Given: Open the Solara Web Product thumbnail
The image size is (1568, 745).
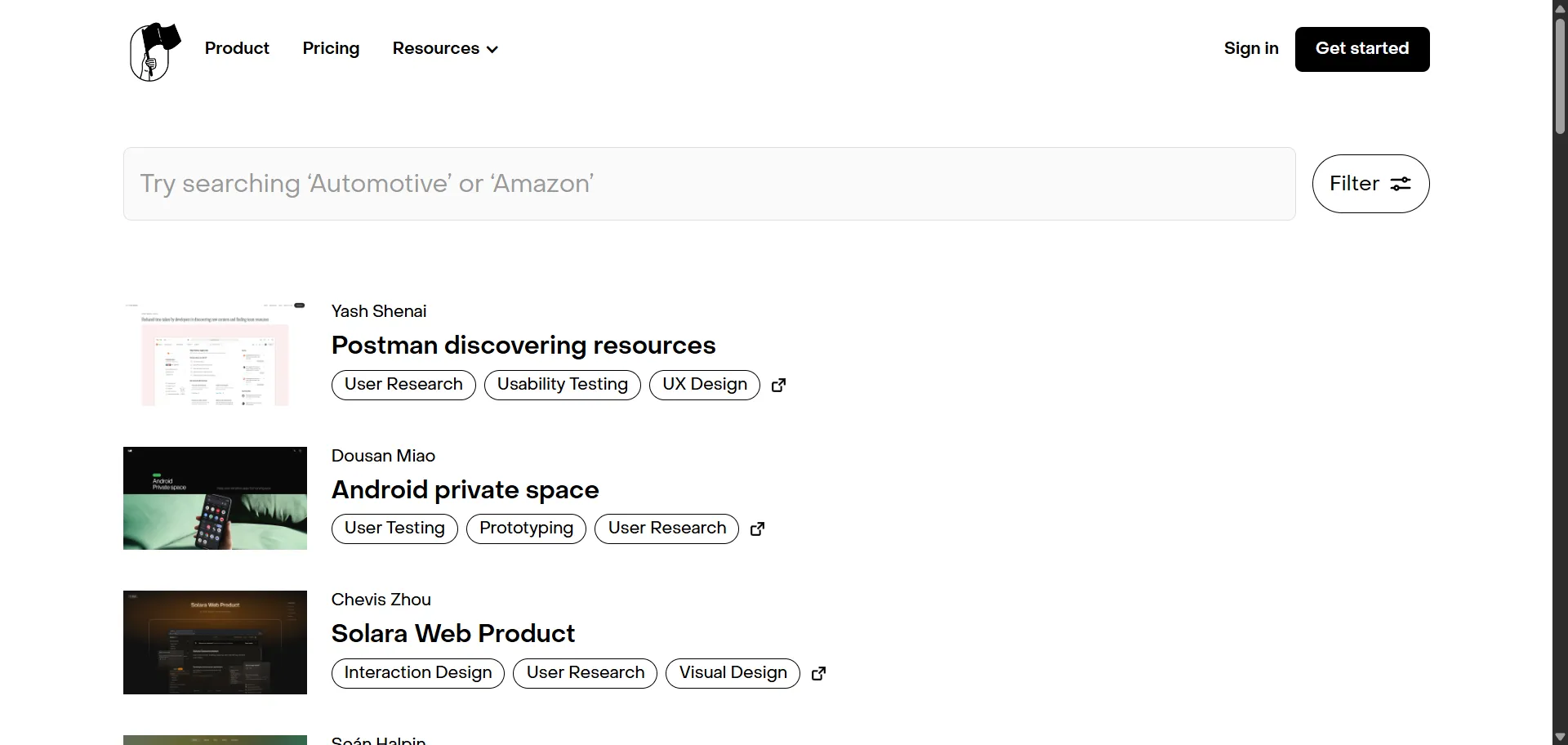Looking at the screenshot, I should pyautogui.click(x=215, y=642).
